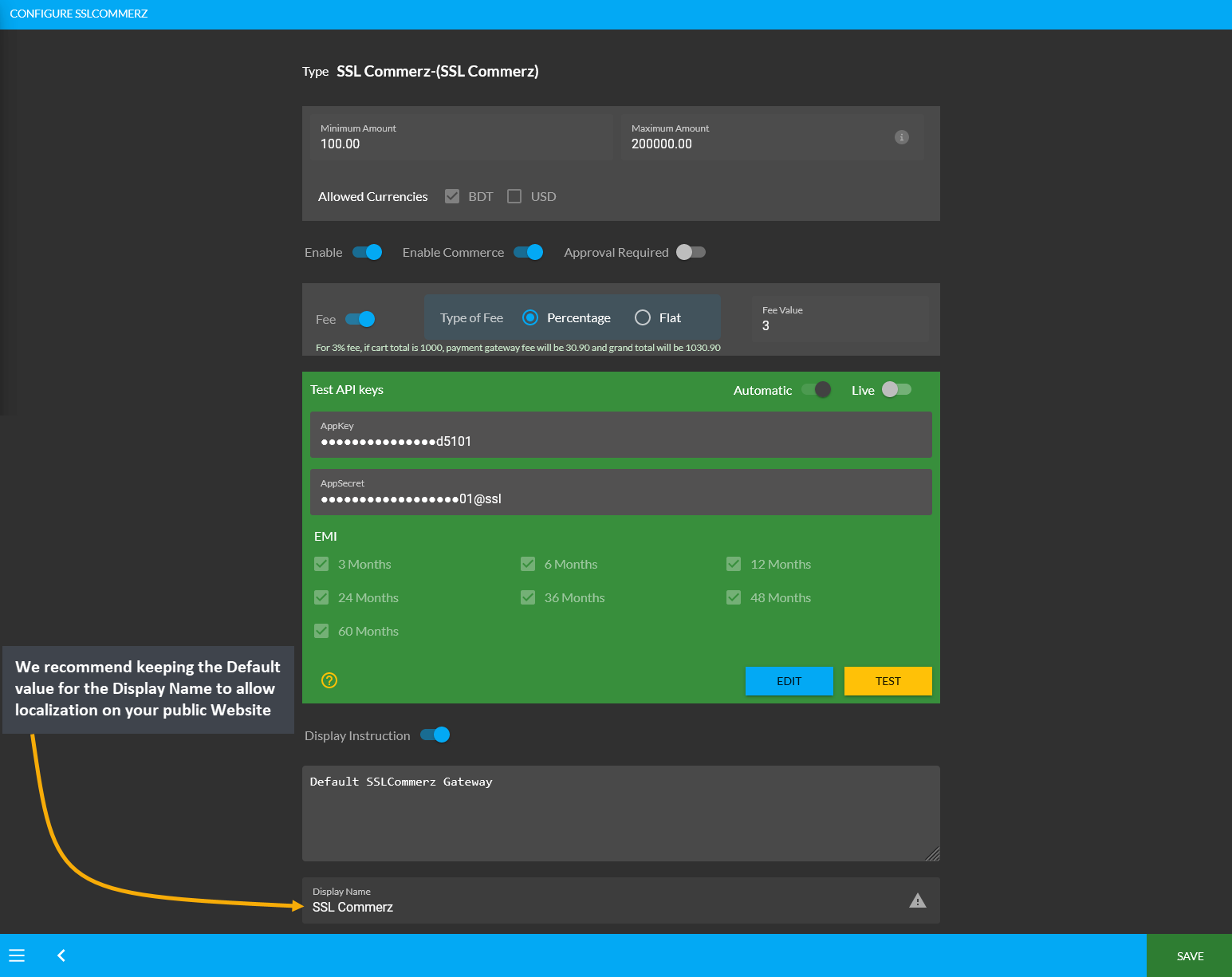The height and width of the screenshot is (977, 1232).
Task: Click the 'CONFIGURE SSLCOMMERZ' title text
Action: pyautogui.click(x=79, y=14)
